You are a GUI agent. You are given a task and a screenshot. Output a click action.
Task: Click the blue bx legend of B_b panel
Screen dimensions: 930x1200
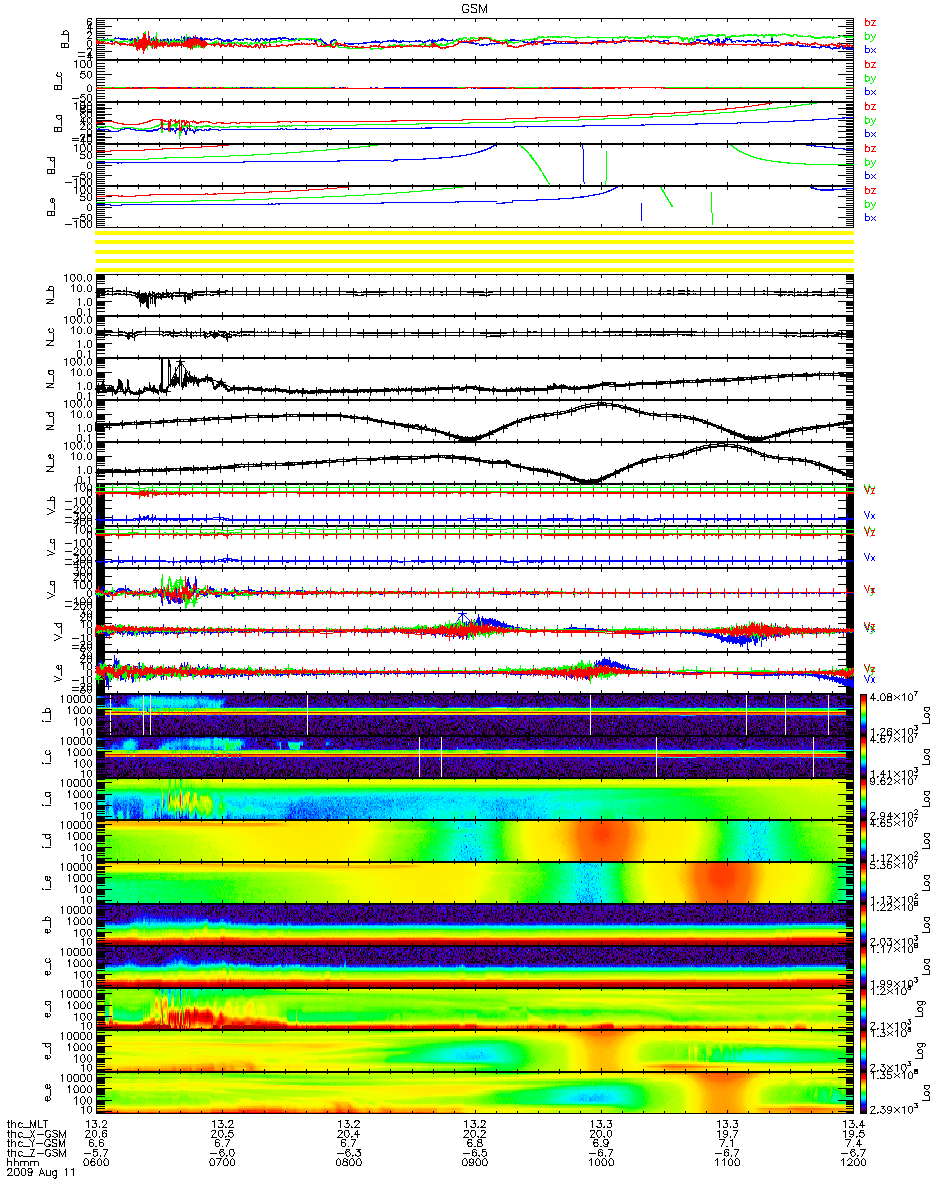[870, 48]
